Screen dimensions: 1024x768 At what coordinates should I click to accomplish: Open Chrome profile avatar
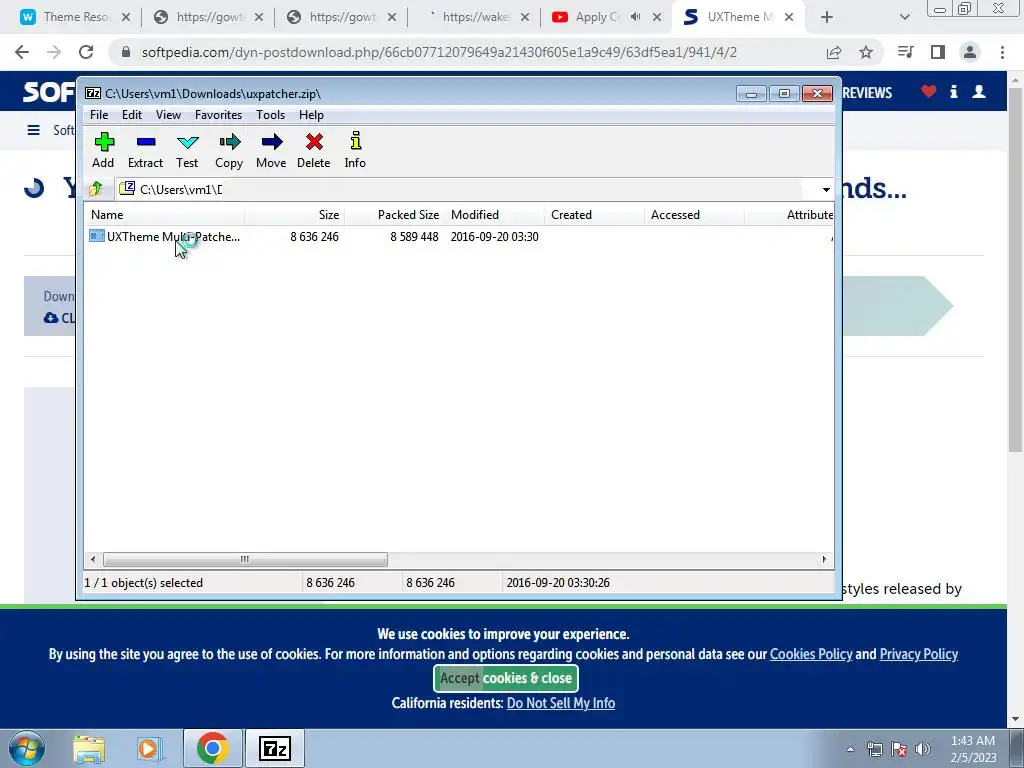[970, 52]
